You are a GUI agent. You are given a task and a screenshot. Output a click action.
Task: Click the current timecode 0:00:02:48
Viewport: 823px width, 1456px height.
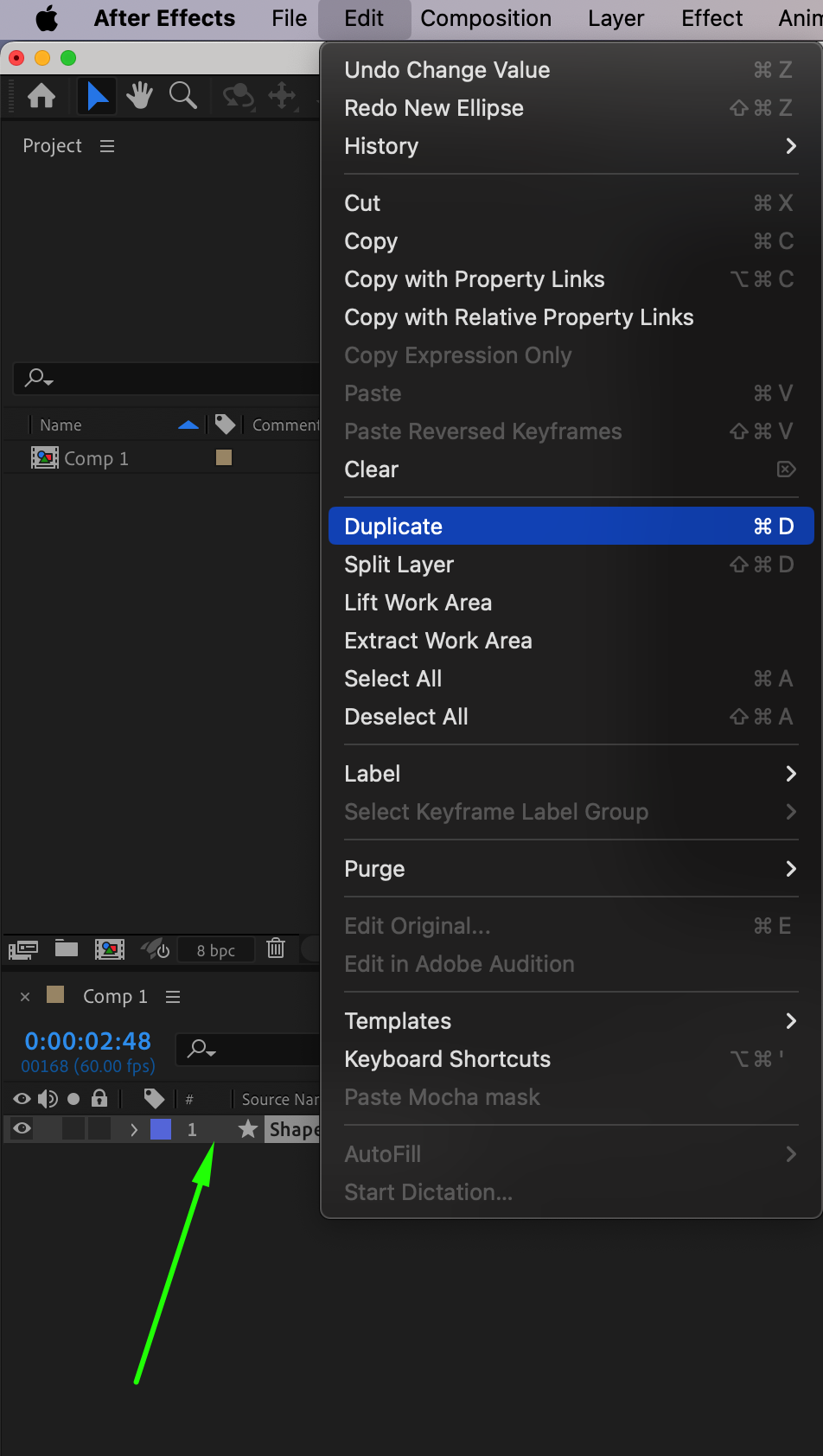pos(87,1041)
